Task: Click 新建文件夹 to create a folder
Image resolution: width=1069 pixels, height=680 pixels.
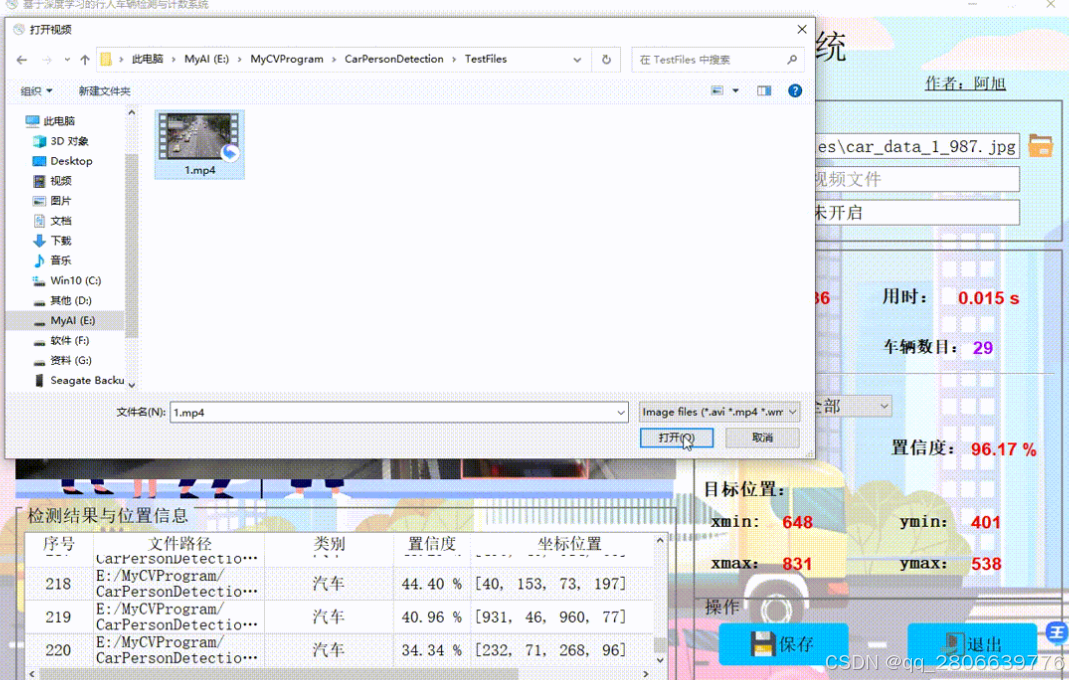Action: (104, 91)
